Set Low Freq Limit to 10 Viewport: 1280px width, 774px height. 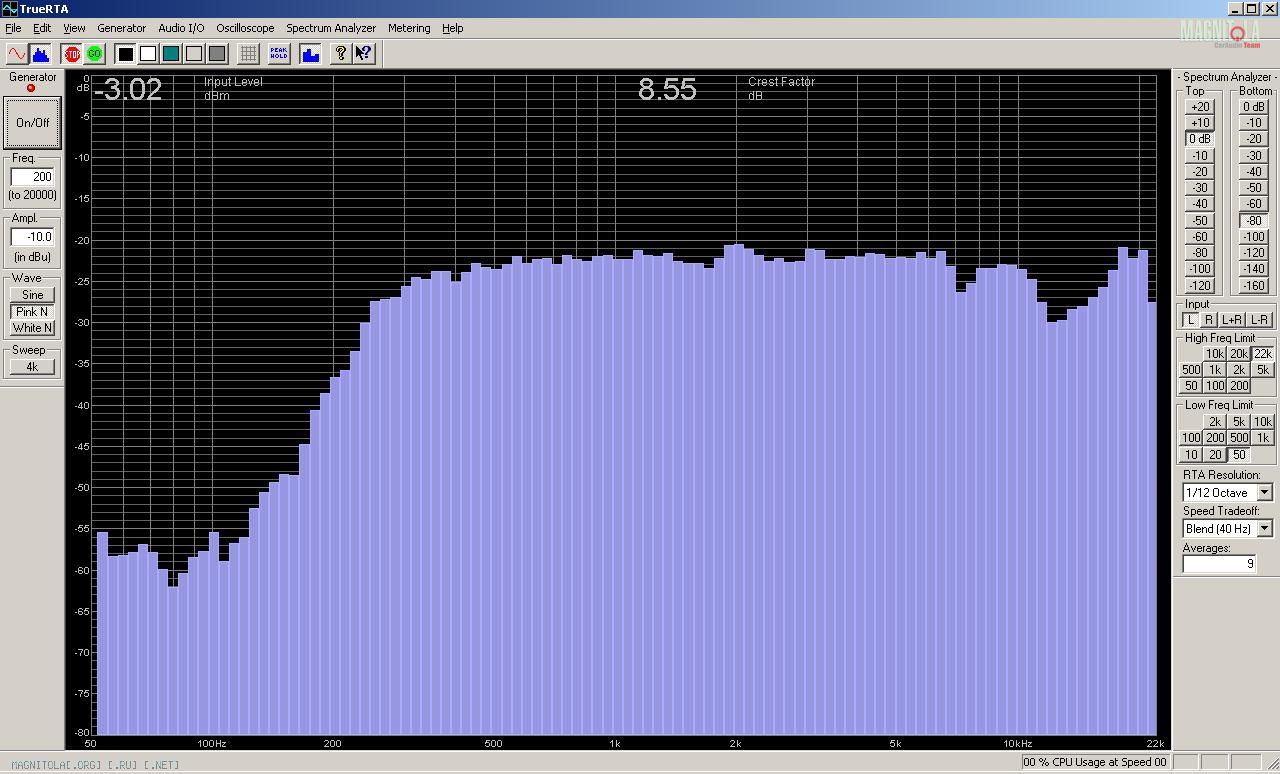1191,455
